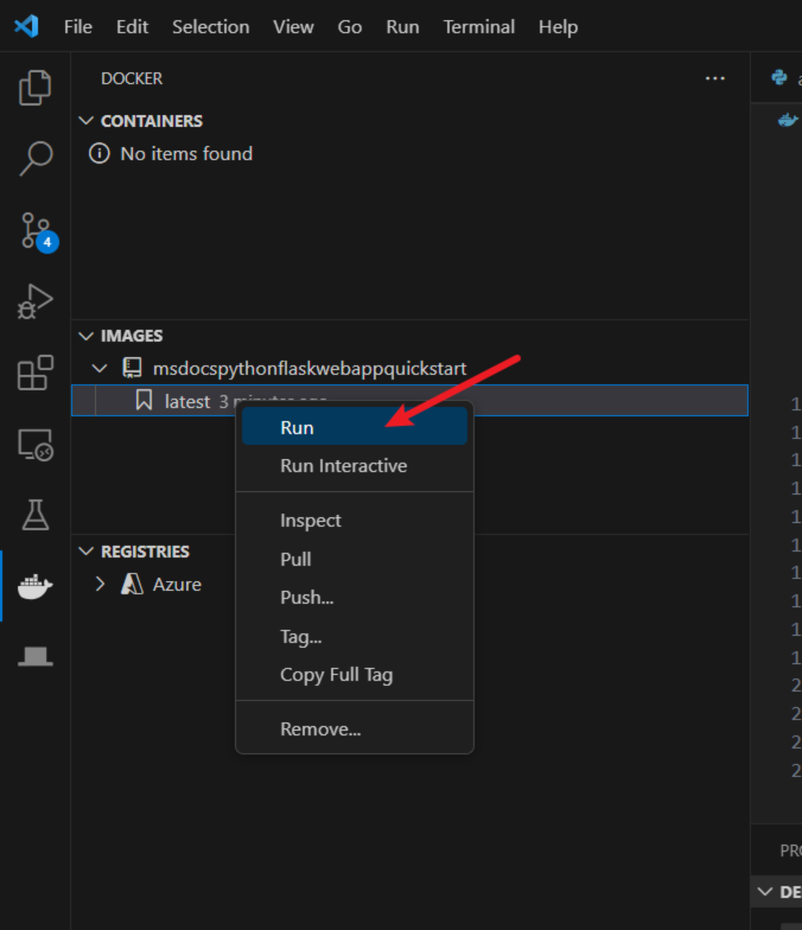Choose Run Interactive from context menu
Viewport: 802px width, 930px height.
click(354, 466)
